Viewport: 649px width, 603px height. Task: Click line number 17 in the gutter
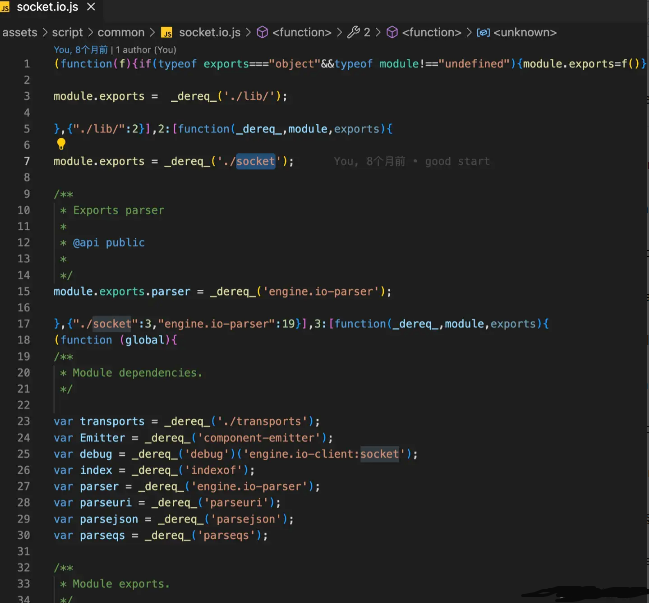coord(24,324)
